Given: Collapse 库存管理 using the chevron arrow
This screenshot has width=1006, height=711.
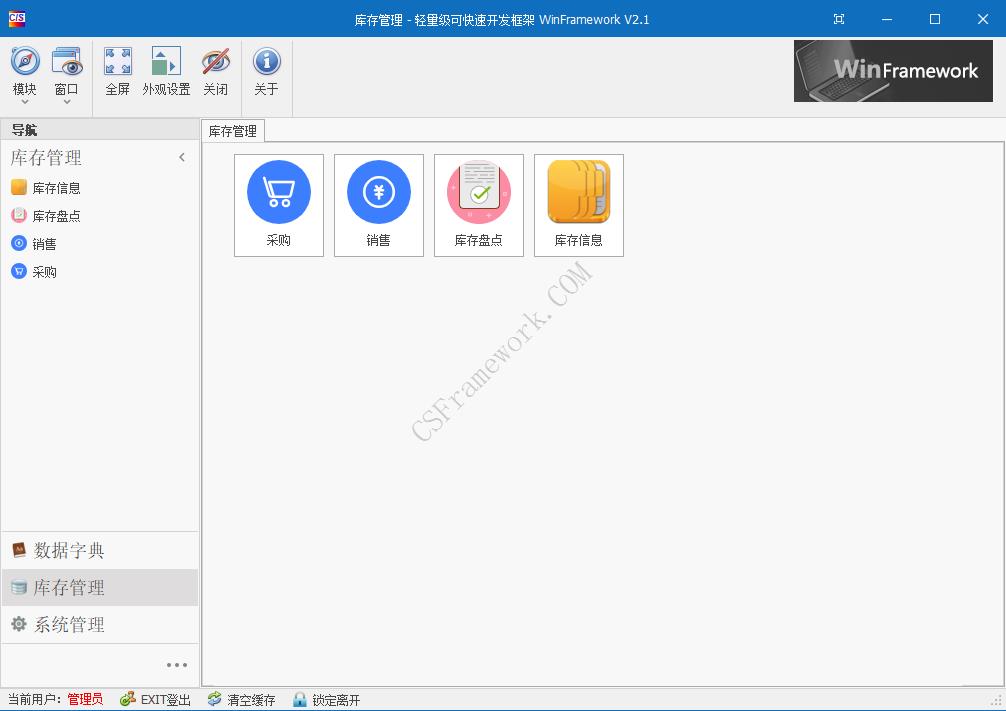Looking at the screenshot, I should point(182,157).
